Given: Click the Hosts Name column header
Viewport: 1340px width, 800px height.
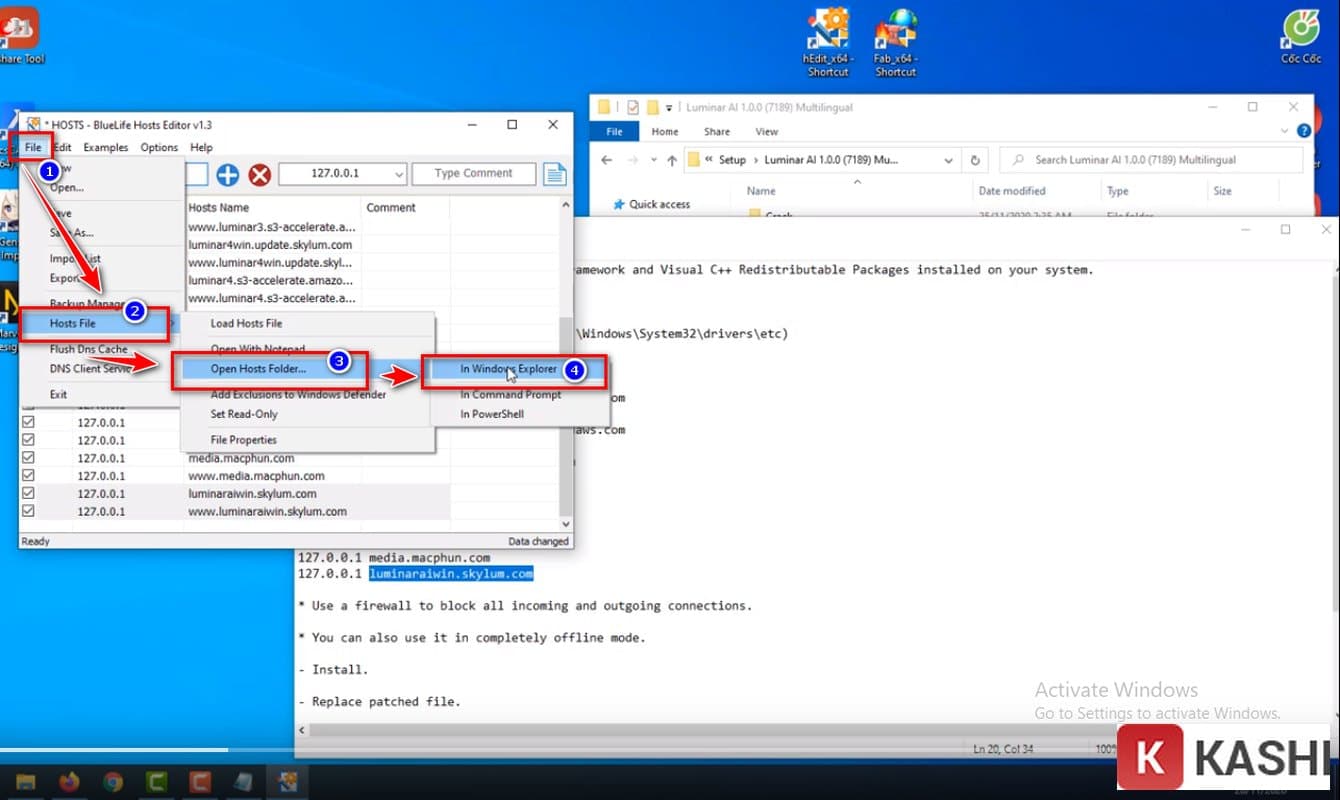Looking at the screenshot, I should coord(218,207).
